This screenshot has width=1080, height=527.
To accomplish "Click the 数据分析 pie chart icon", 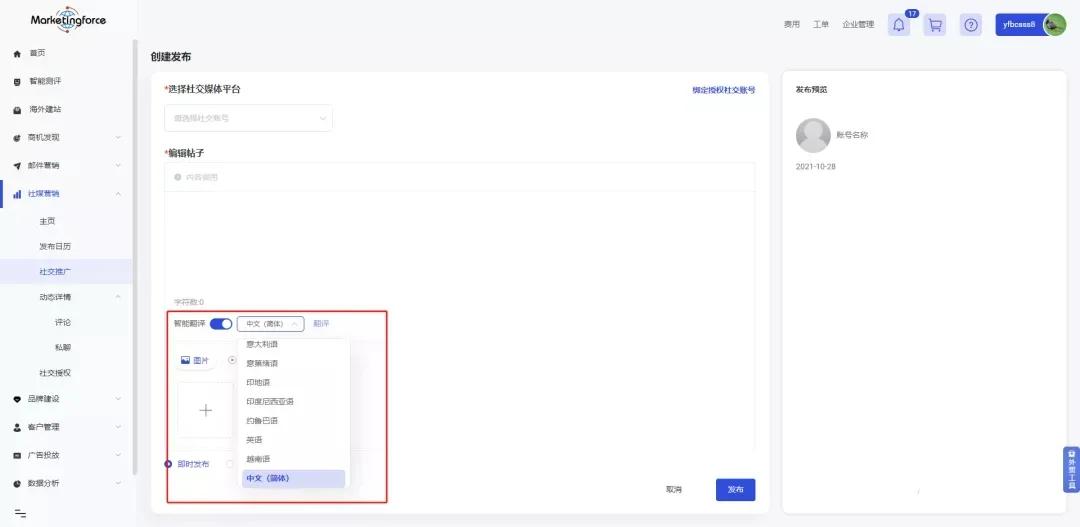I will coord(18,484).
